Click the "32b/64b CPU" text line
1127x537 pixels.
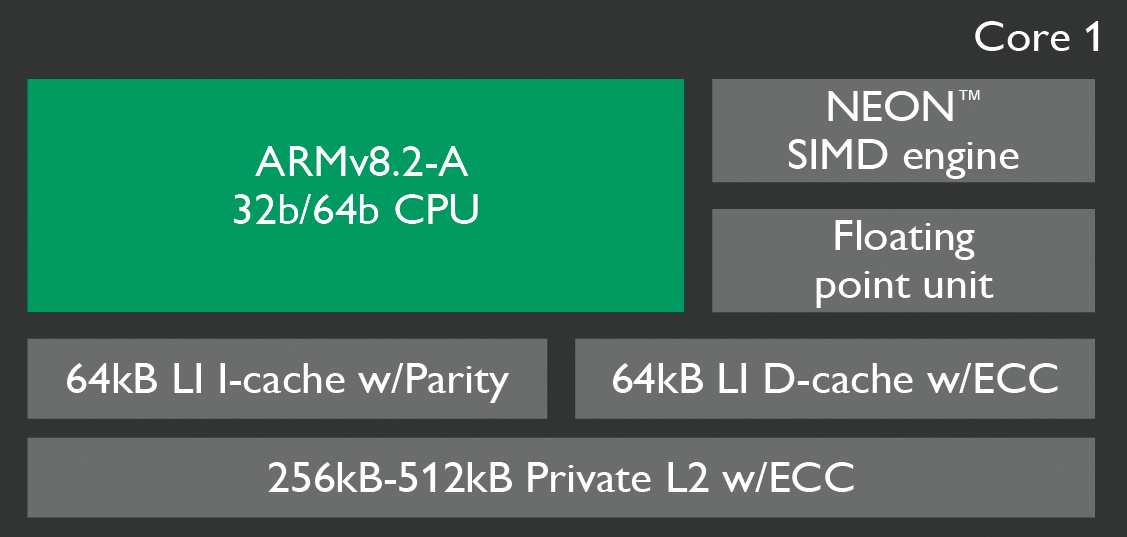pos(355,209)
